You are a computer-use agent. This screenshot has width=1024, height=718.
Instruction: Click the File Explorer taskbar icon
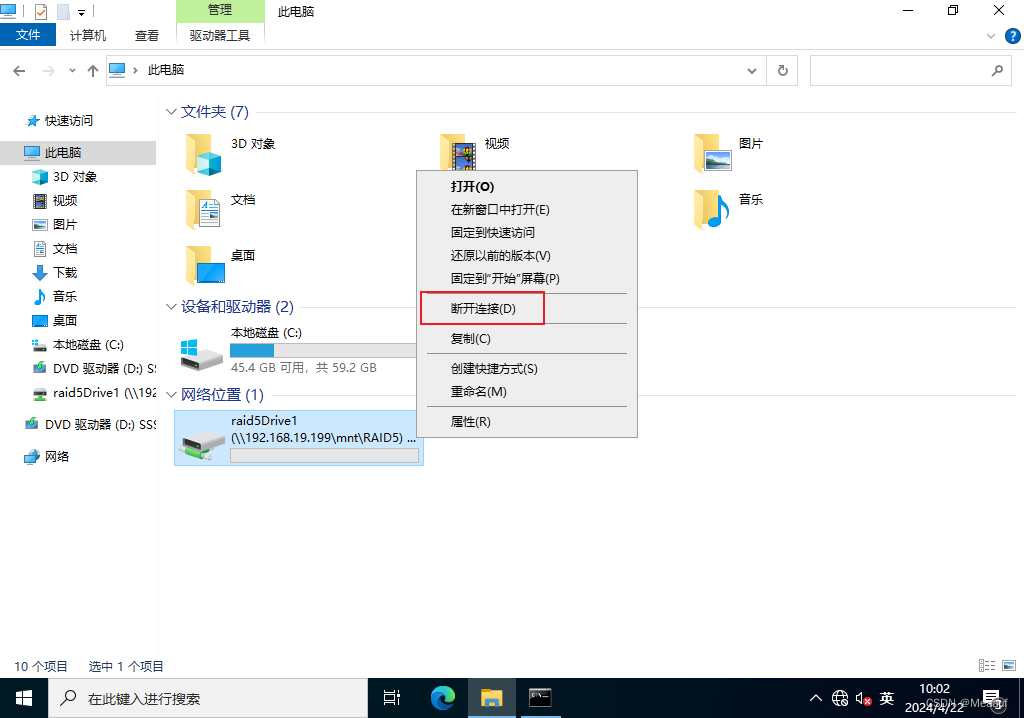coord(492,698)
